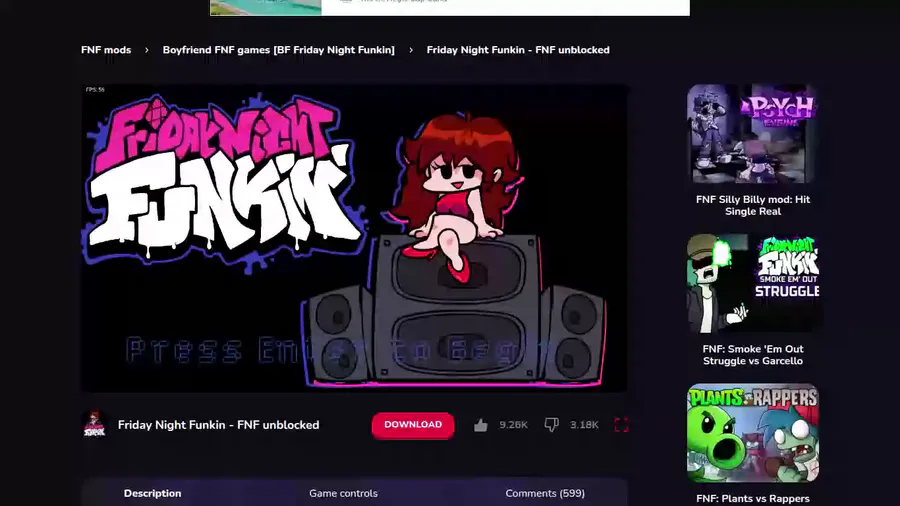Click the red DOWNLOAD button
Viewport: 900px width, 506px height.
[x=413, y=425]
